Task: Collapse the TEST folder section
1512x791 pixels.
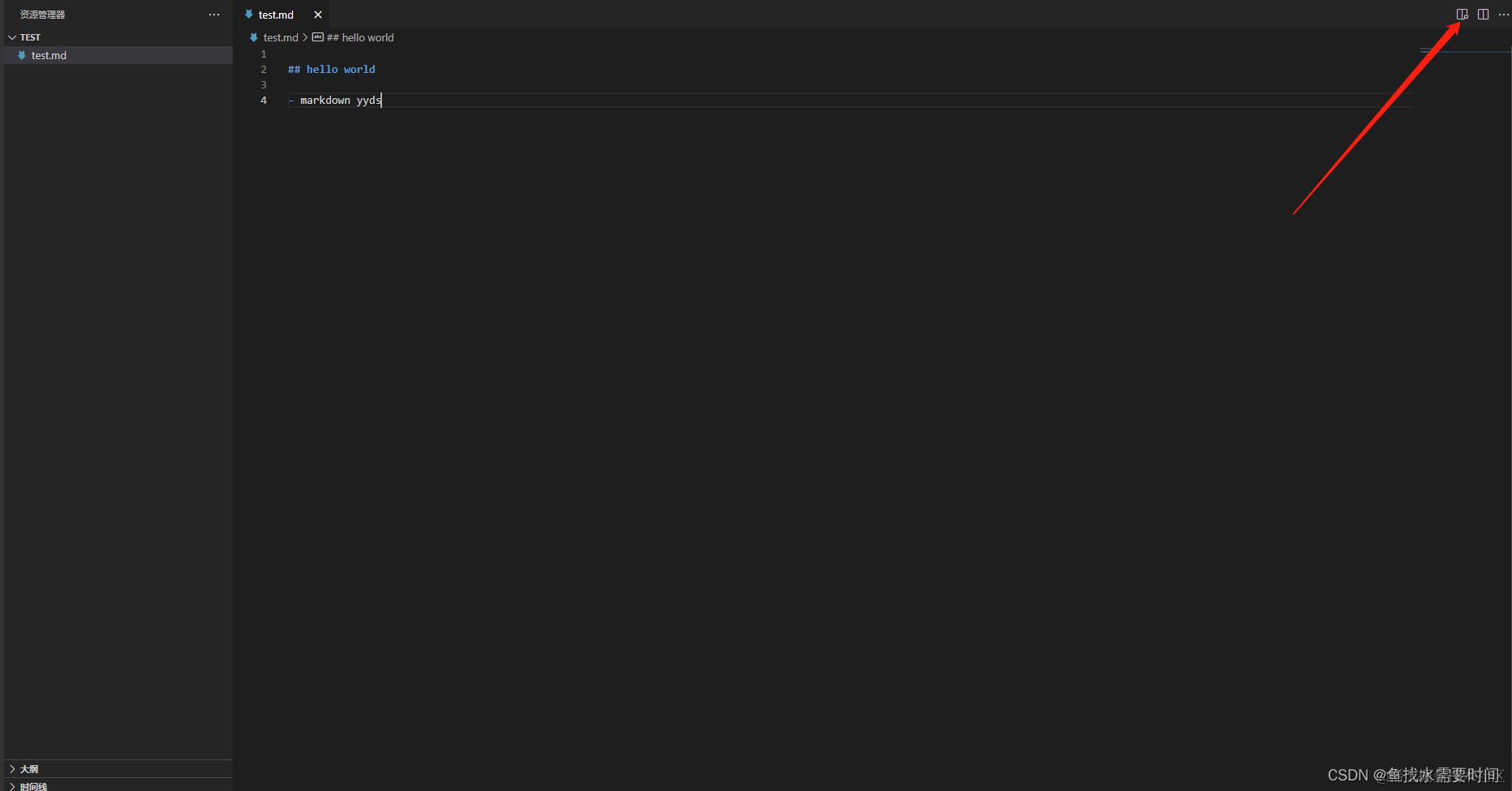Action: [118, 37]
